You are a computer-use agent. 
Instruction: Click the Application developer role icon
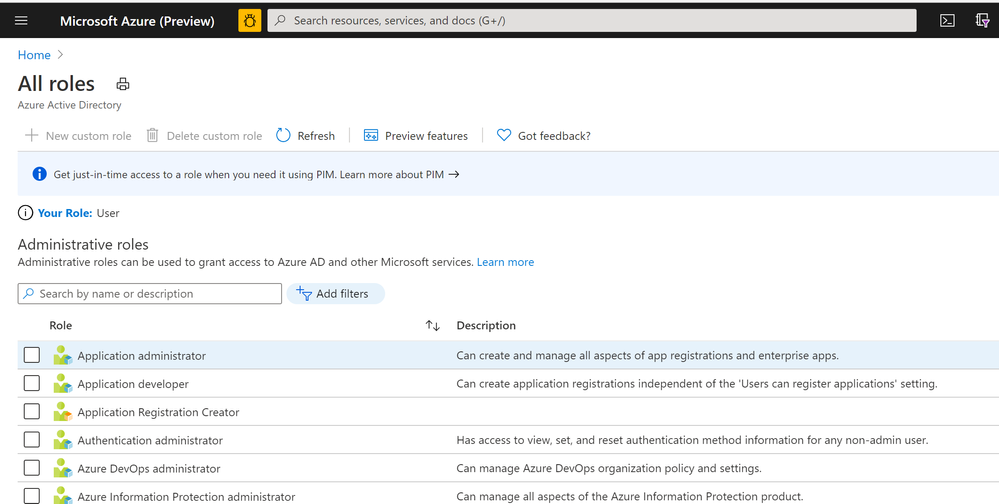pos(62,384)
